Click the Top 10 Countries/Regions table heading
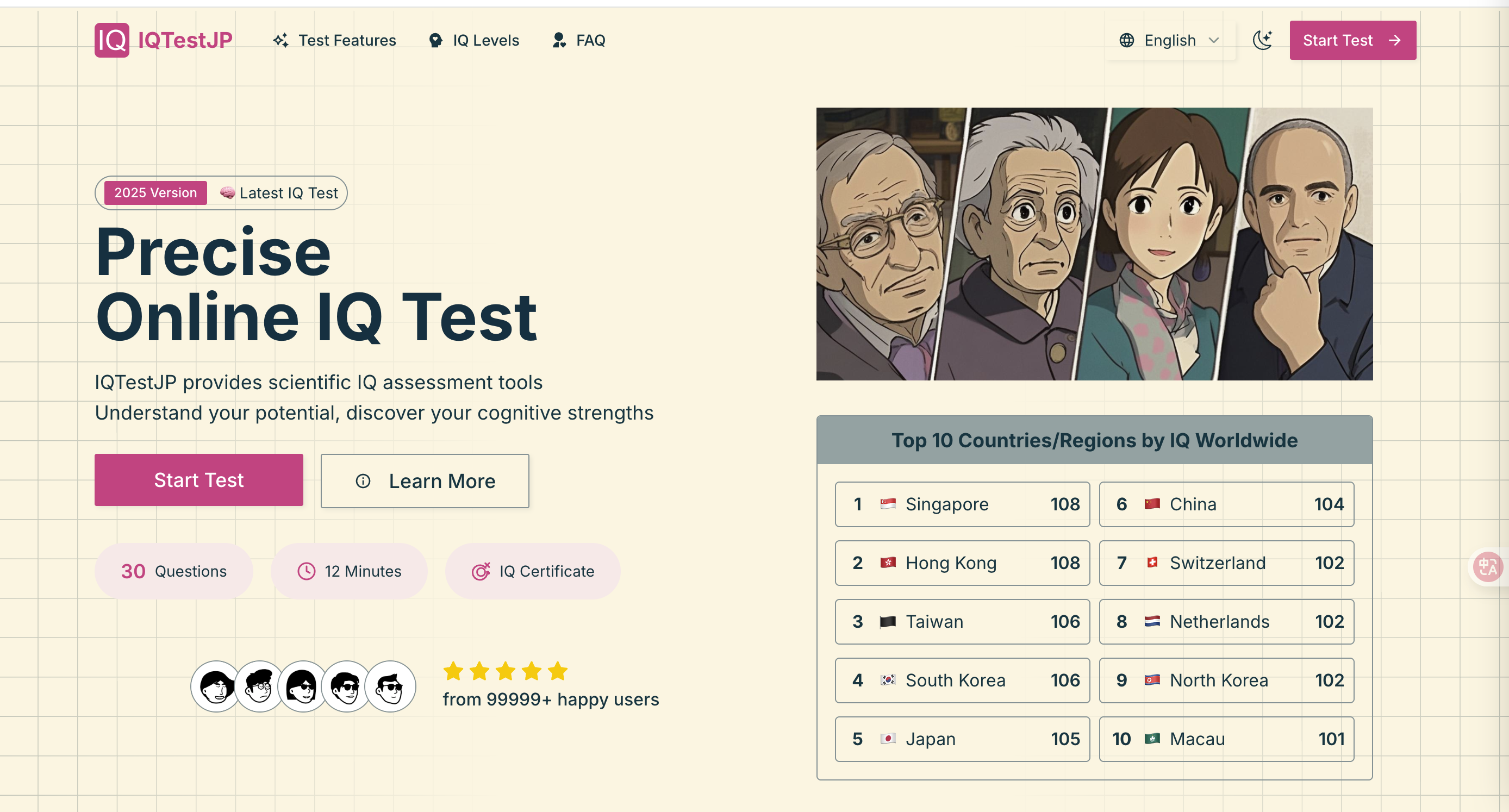Image resolution: width=1509 pixels, height=812 pixels. 1094,441
